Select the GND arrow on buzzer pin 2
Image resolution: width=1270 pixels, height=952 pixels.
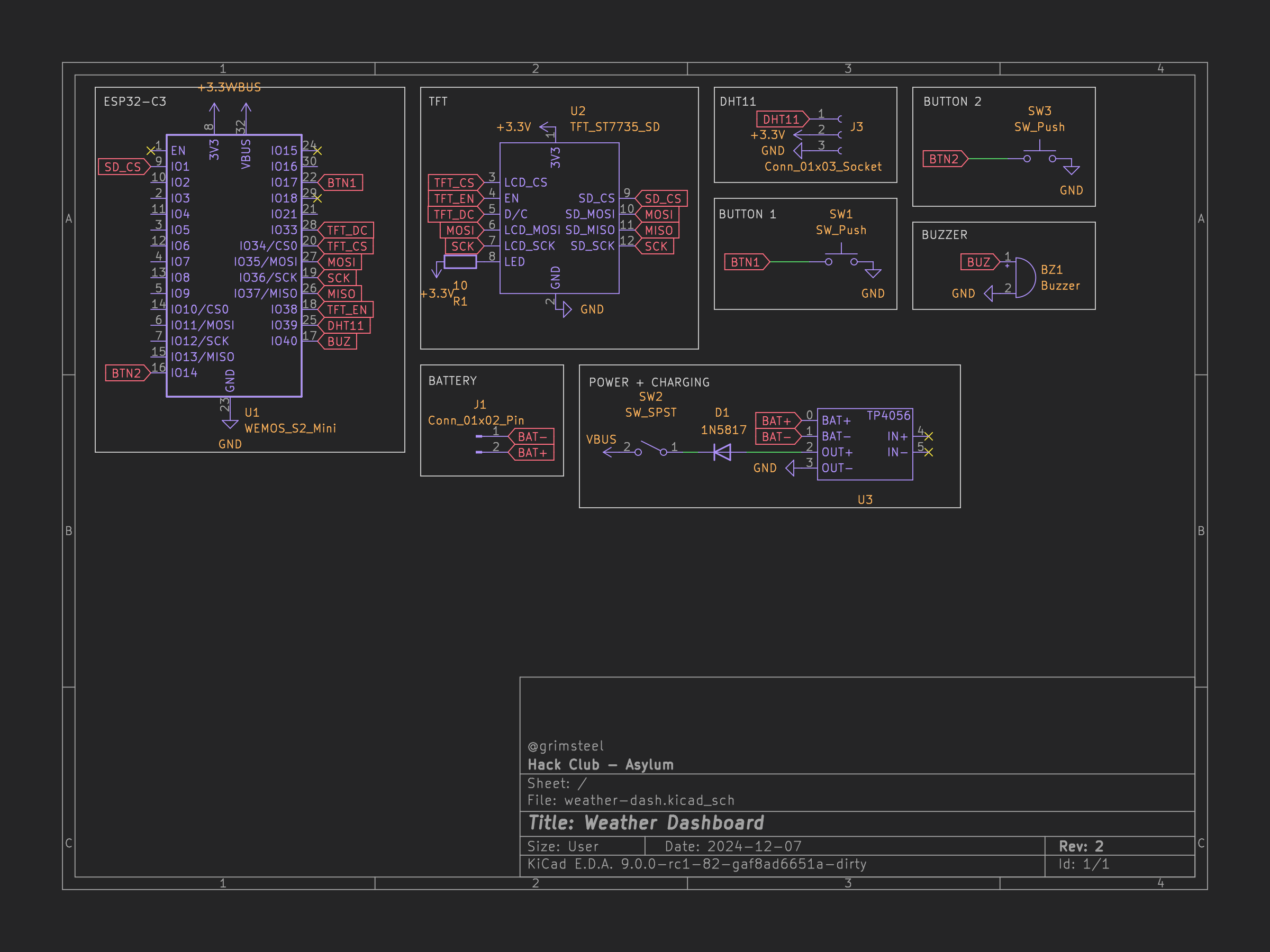pos(988,294)
